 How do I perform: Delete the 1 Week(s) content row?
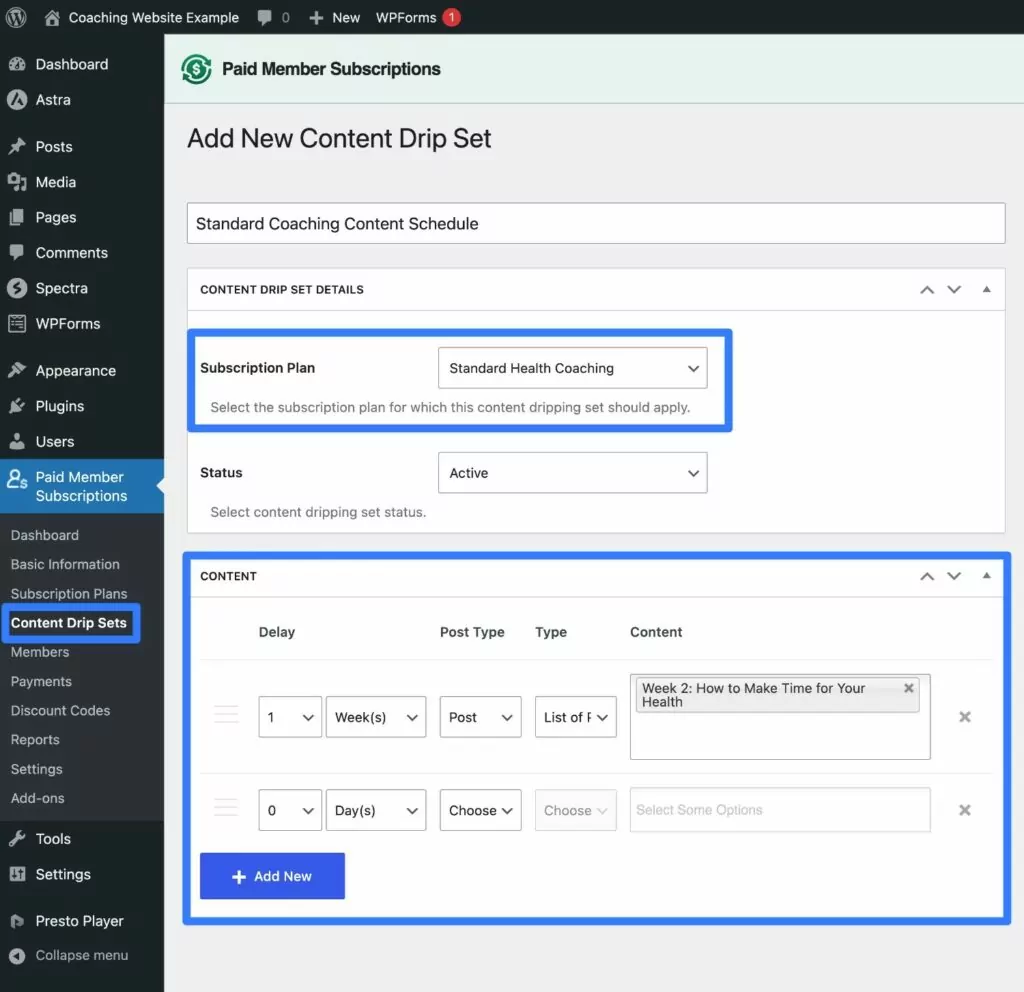tap(965, 717)
